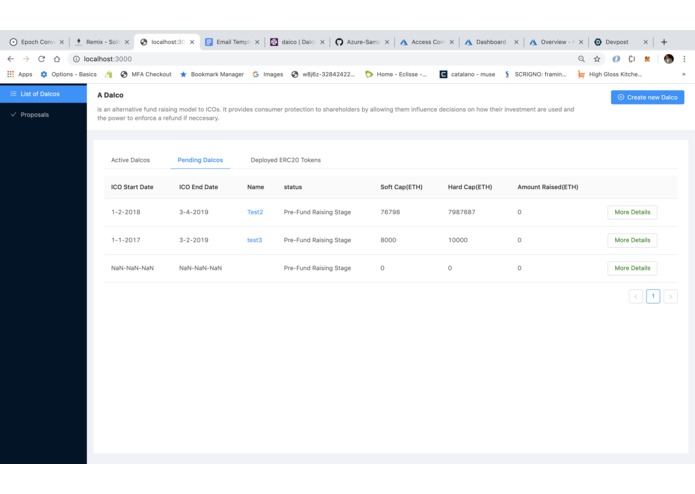The width and height of the screenshot is (695, 494).
Task: Close the Devpost tab
Action: (645, 42)
